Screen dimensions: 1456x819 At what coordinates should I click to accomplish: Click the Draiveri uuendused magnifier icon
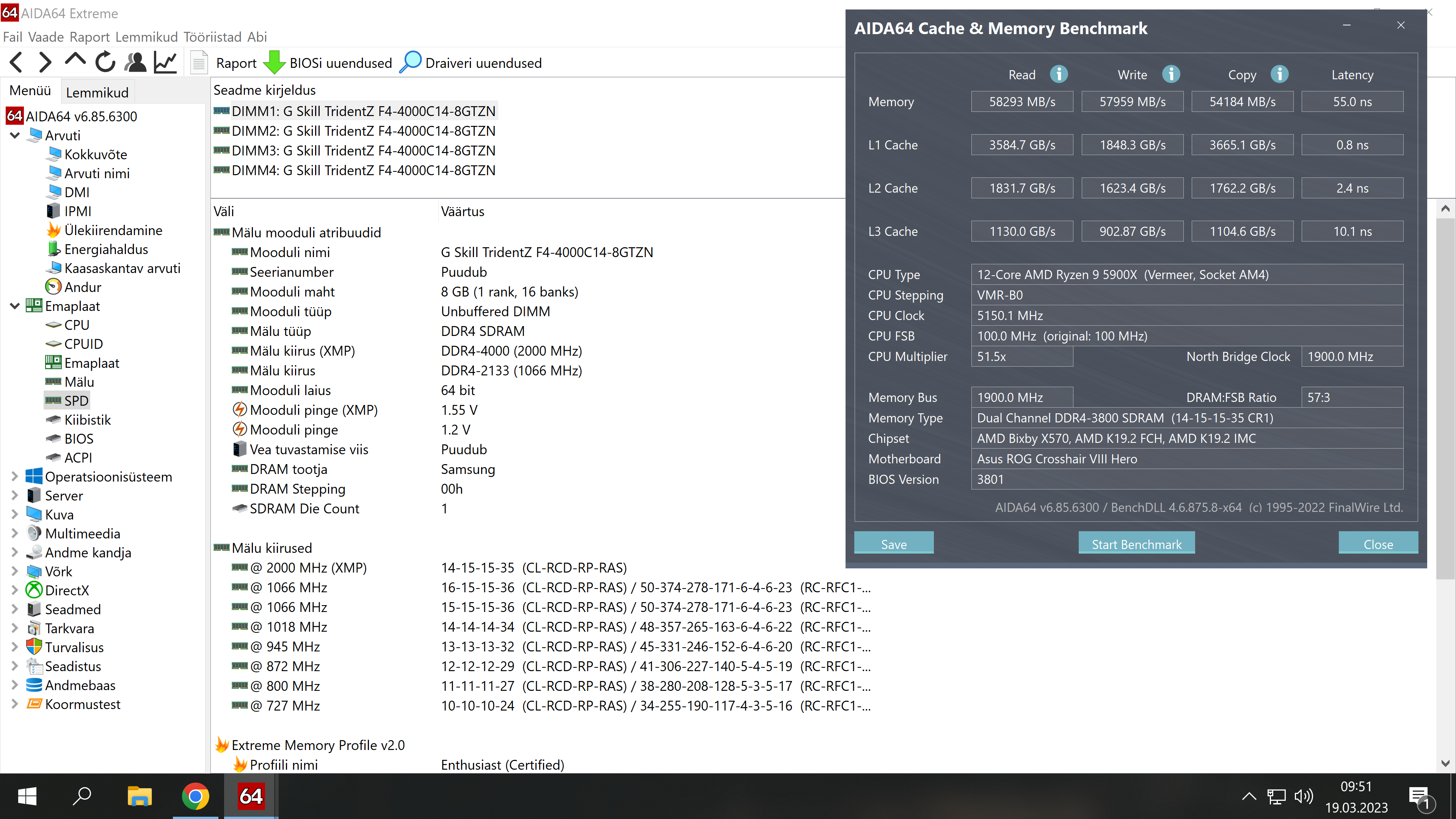(410, 62)
